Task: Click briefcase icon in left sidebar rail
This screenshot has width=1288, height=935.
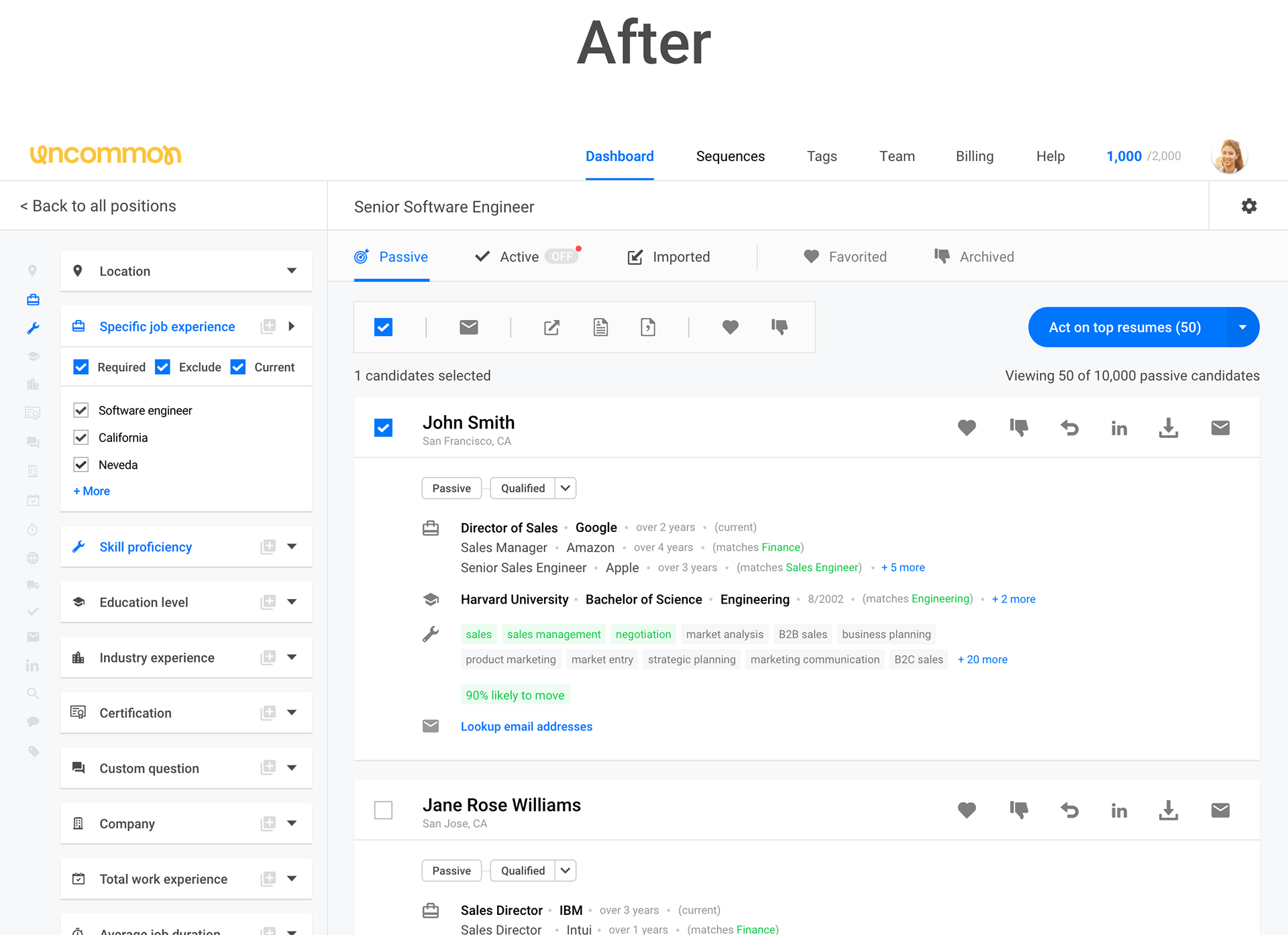Action: coord(33,299)
